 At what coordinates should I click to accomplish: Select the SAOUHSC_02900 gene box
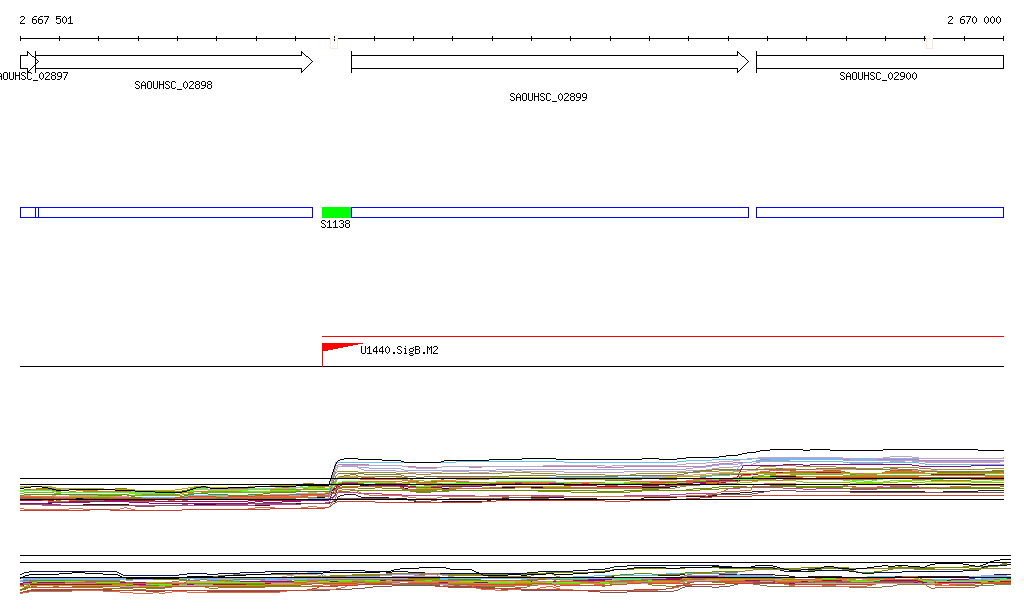point(879,62)
